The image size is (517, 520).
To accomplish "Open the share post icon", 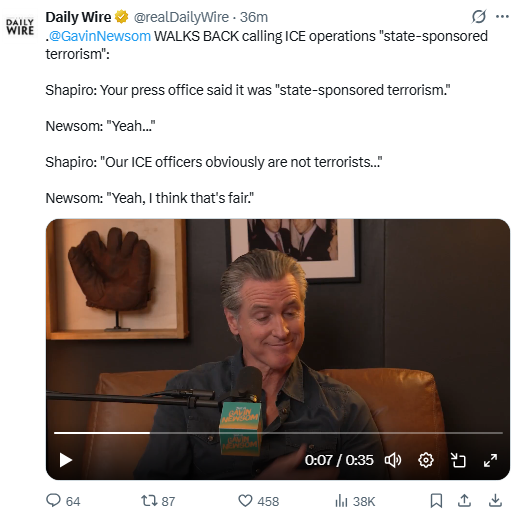I will (464, 501).
